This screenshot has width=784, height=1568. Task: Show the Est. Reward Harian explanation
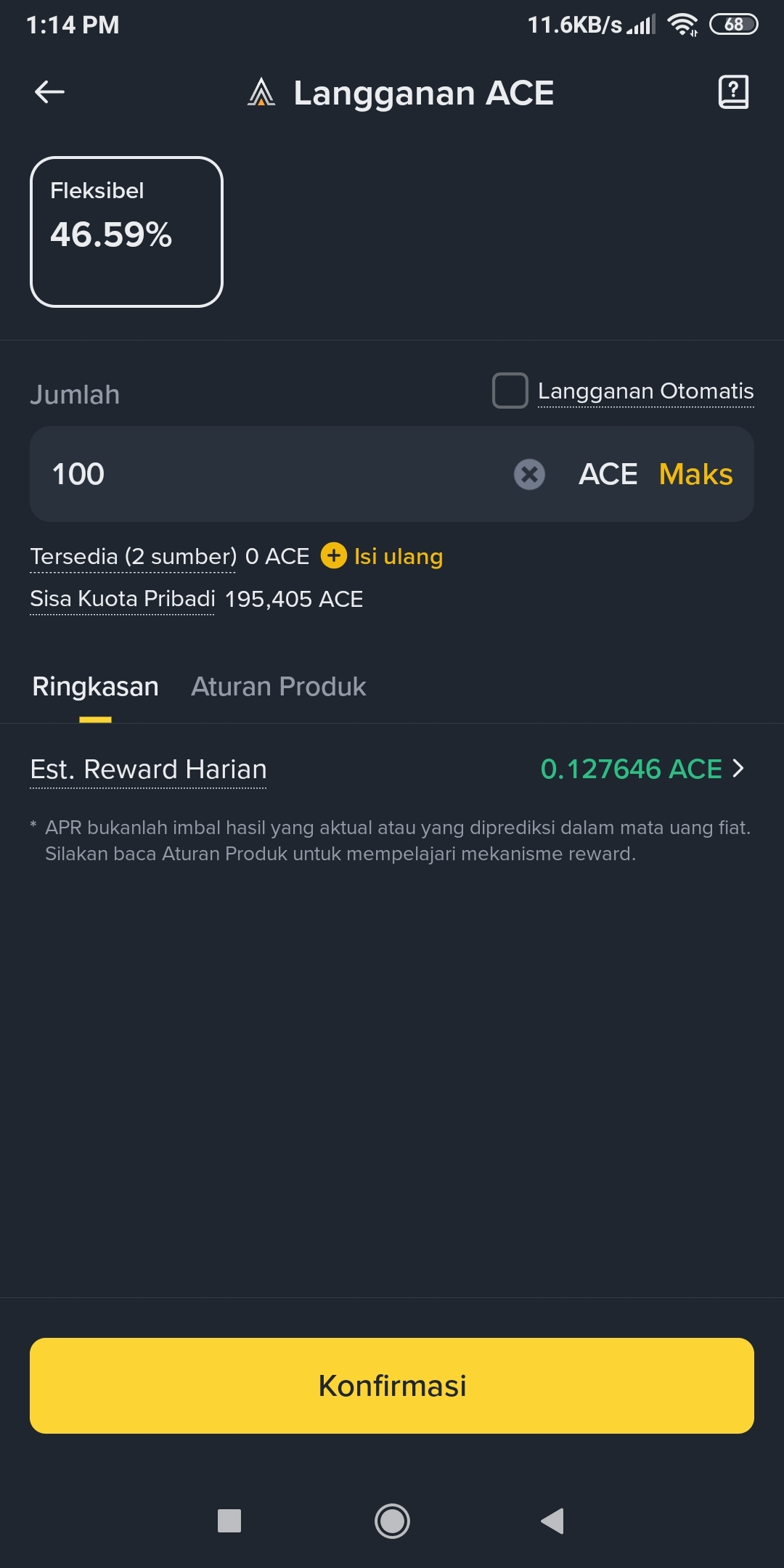click(149, 769)
